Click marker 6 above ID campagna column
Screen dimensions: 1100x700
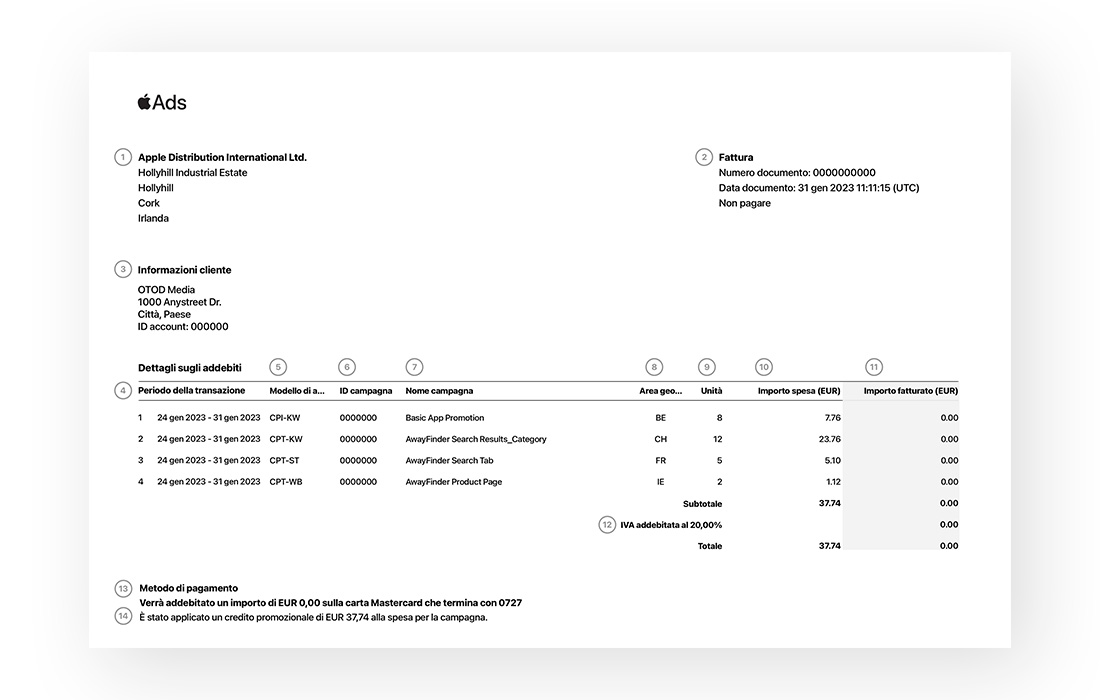(x=347, y=367)
